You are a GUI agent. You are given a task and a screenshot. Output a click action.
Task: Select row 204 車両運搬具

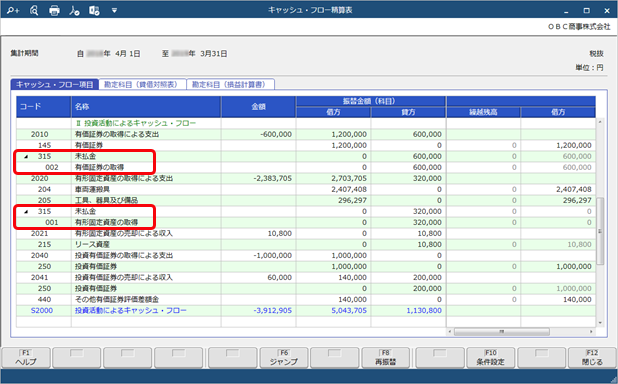(x=306, y=190)
